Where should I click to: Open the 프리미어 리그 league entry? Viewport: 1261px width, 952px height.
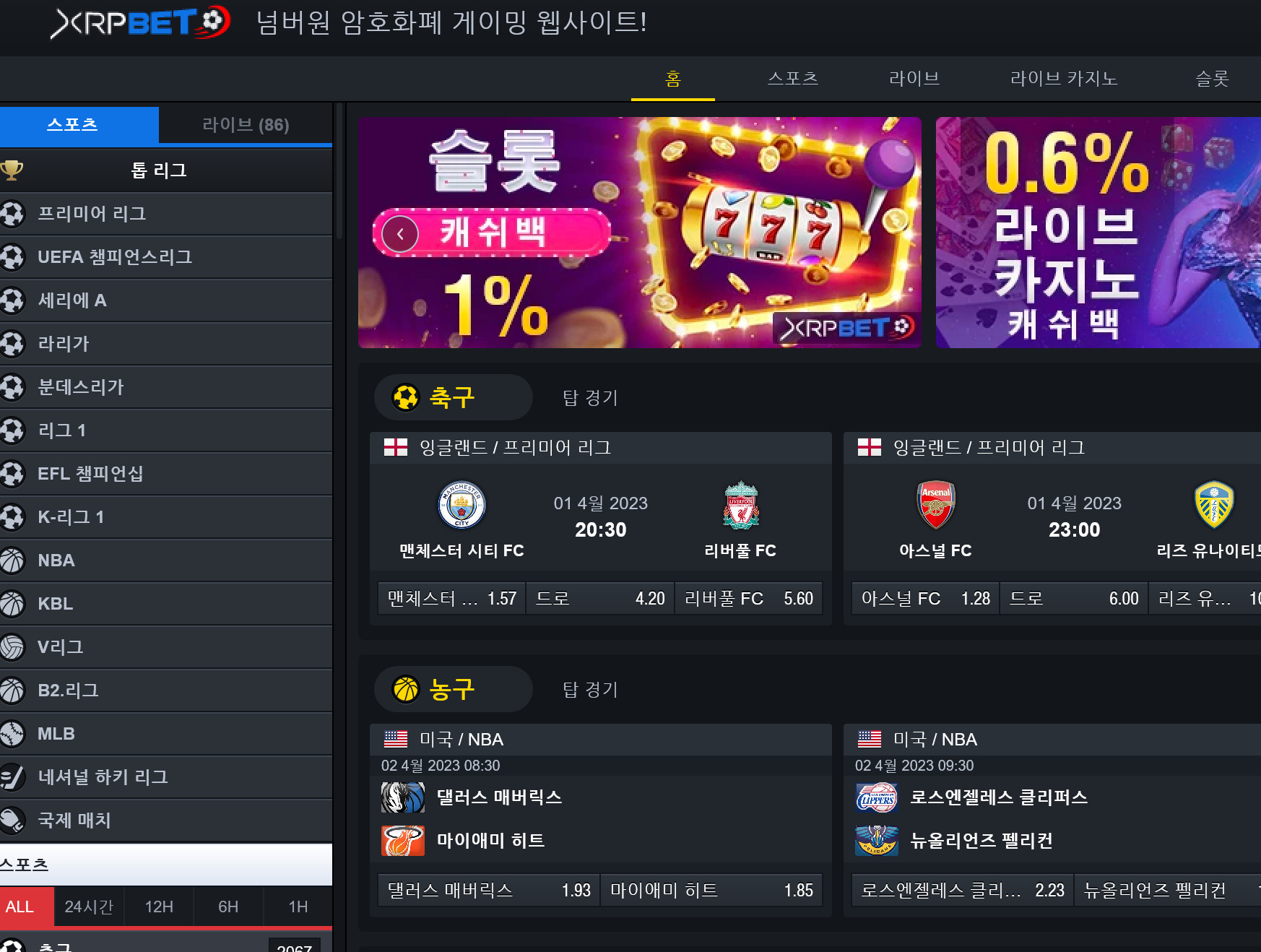click(x=166, y=214)
